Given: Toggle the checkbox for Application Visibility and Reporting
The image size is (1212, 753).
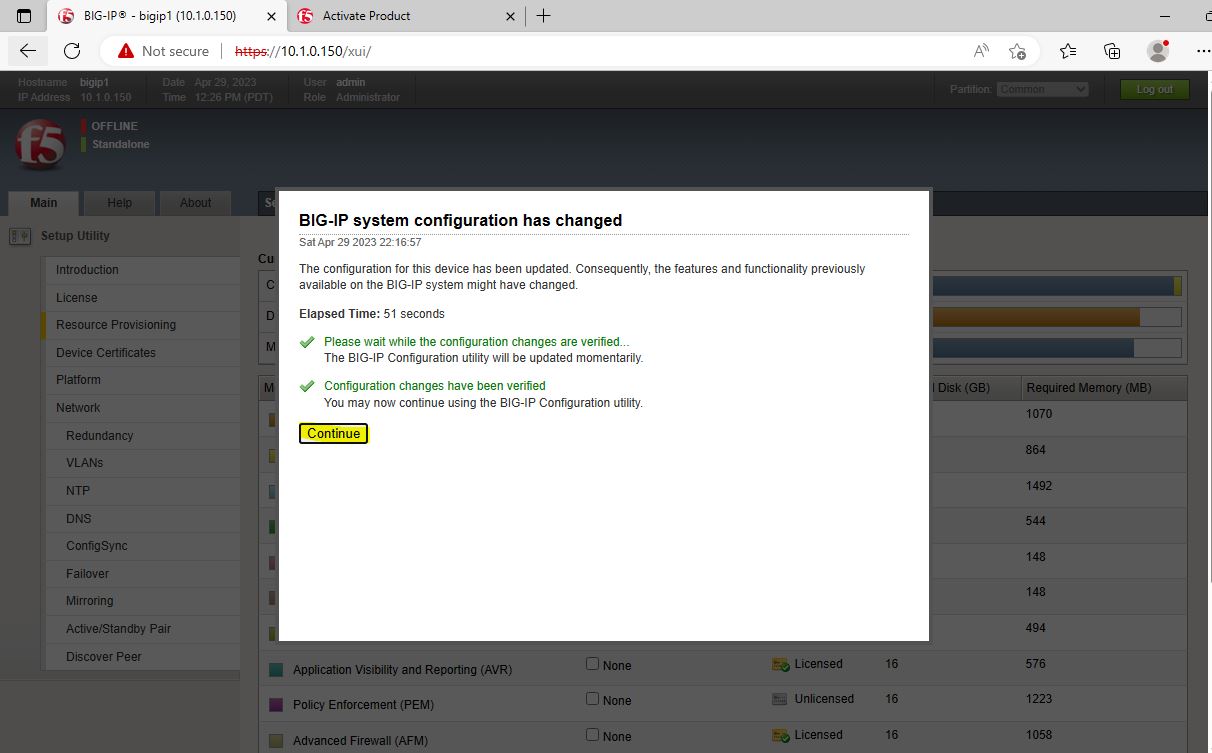Looking at the screenshot, I should [593, 664].
